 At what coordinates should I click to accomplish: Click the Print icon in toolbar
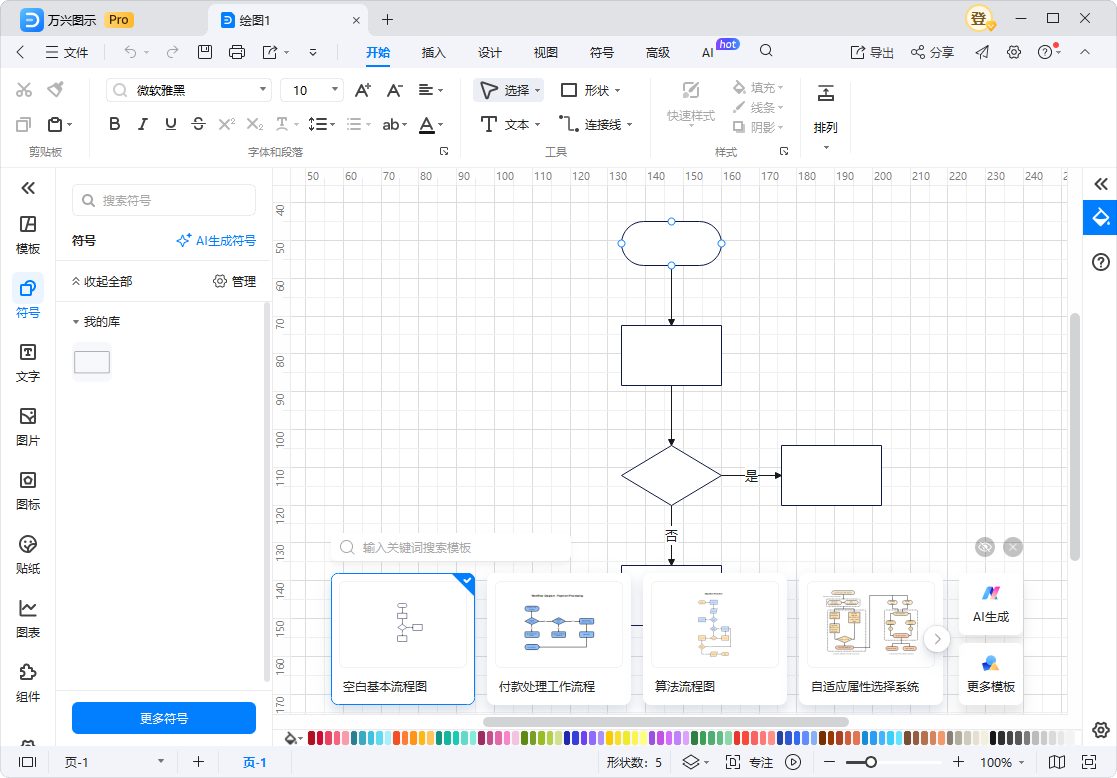click(x=237, y=52)
